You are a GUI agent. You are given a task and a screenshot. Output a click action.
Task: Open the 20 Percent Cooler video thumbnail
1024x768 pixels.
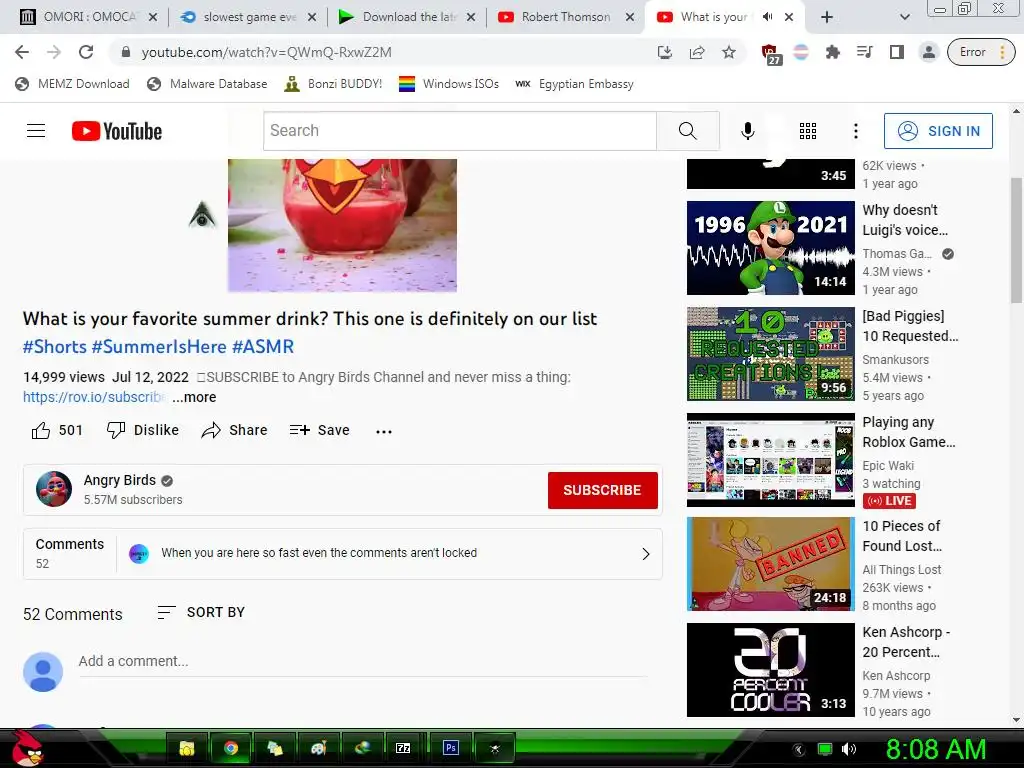pyautogui.click(x=771, y=670)
